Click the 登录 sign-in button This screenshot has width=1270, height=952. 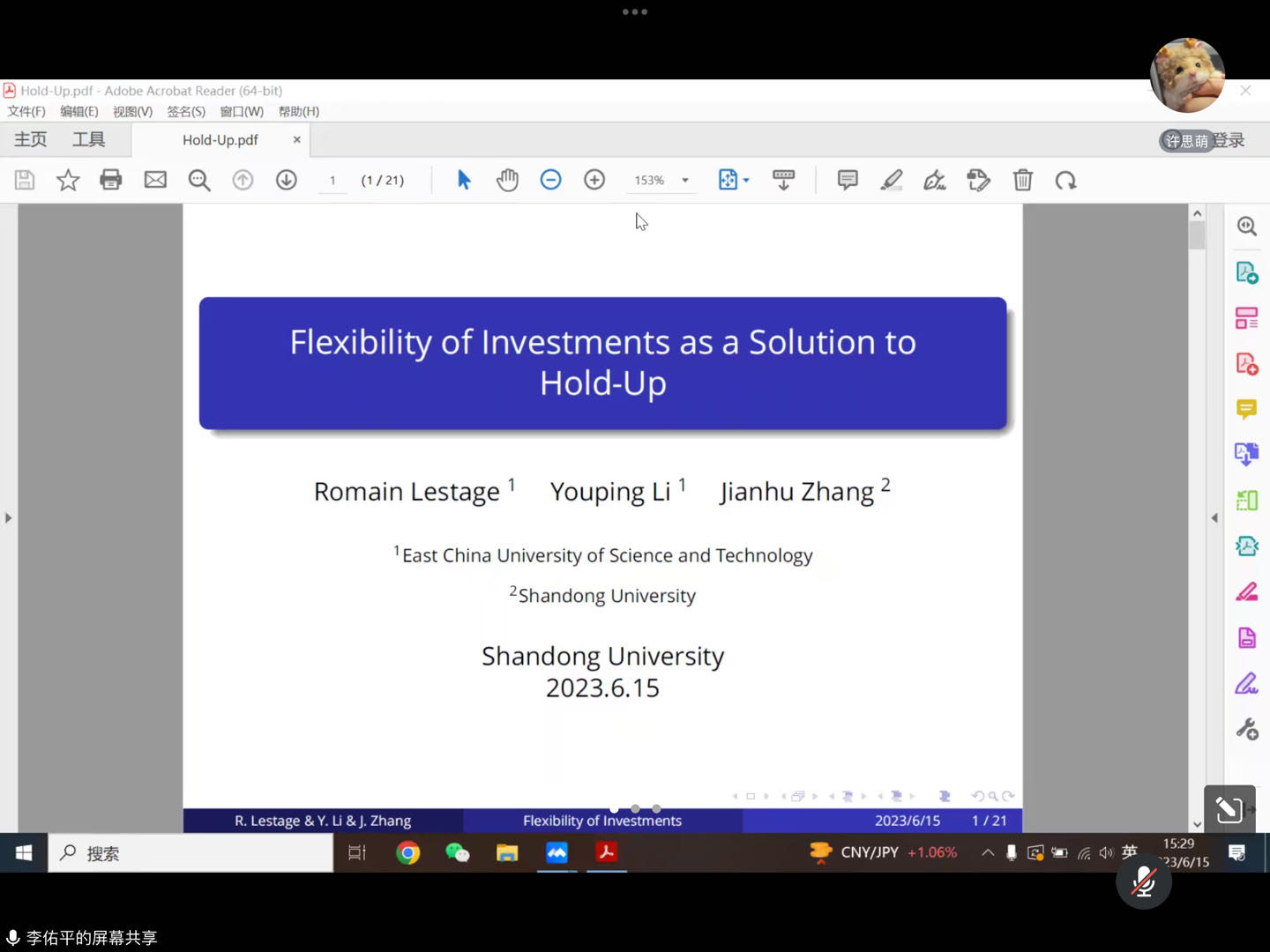[1229, 140]
